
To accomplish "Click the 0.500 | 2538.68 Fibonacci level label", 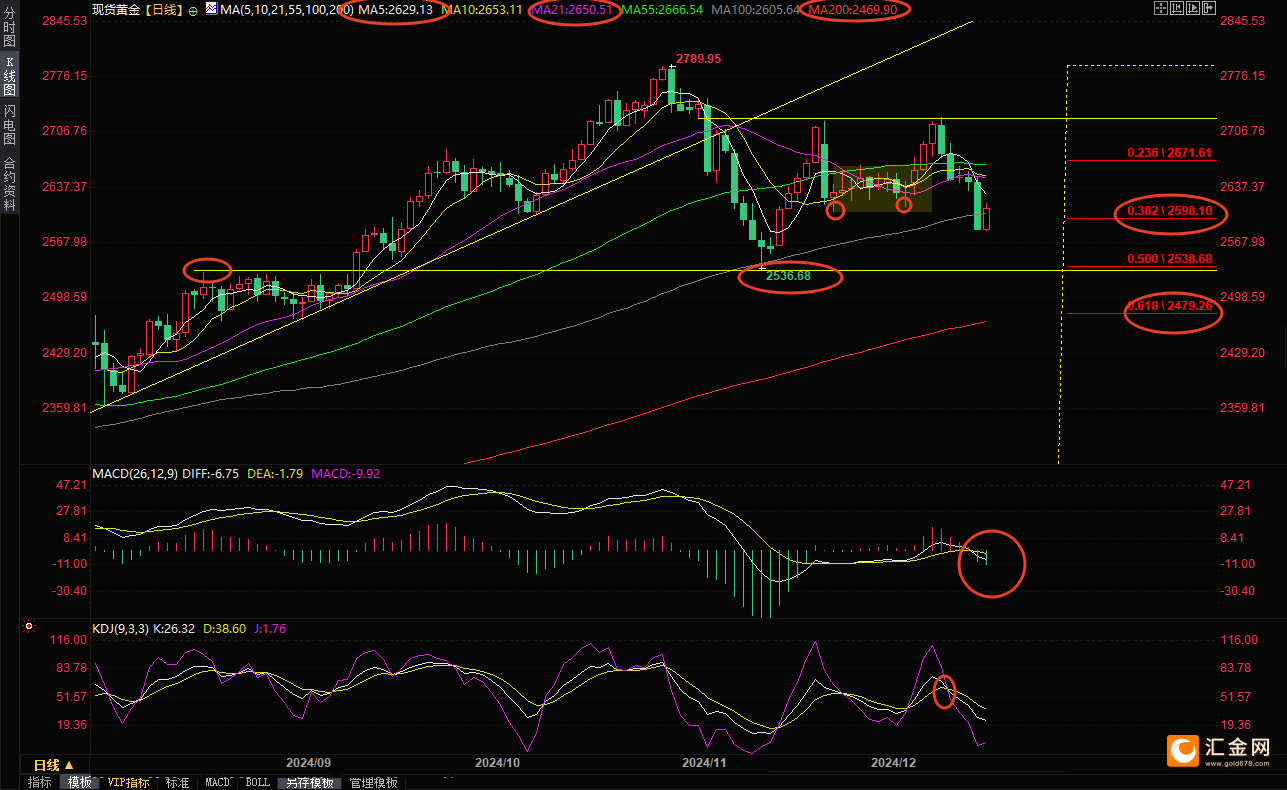I will tap(1169, 259).
